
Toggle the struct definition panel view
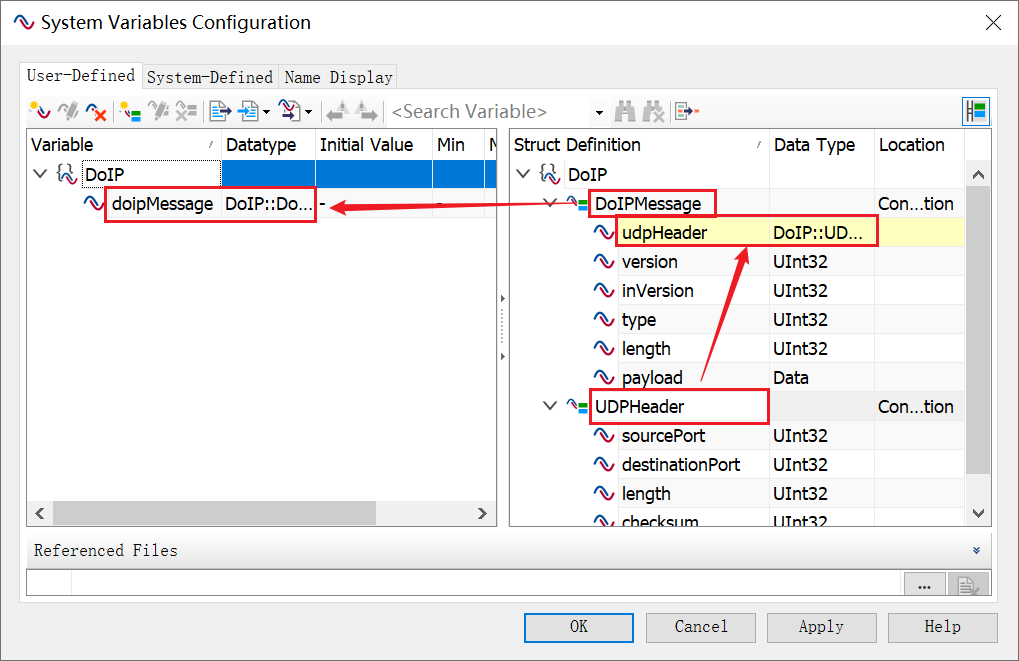(975, 111)
